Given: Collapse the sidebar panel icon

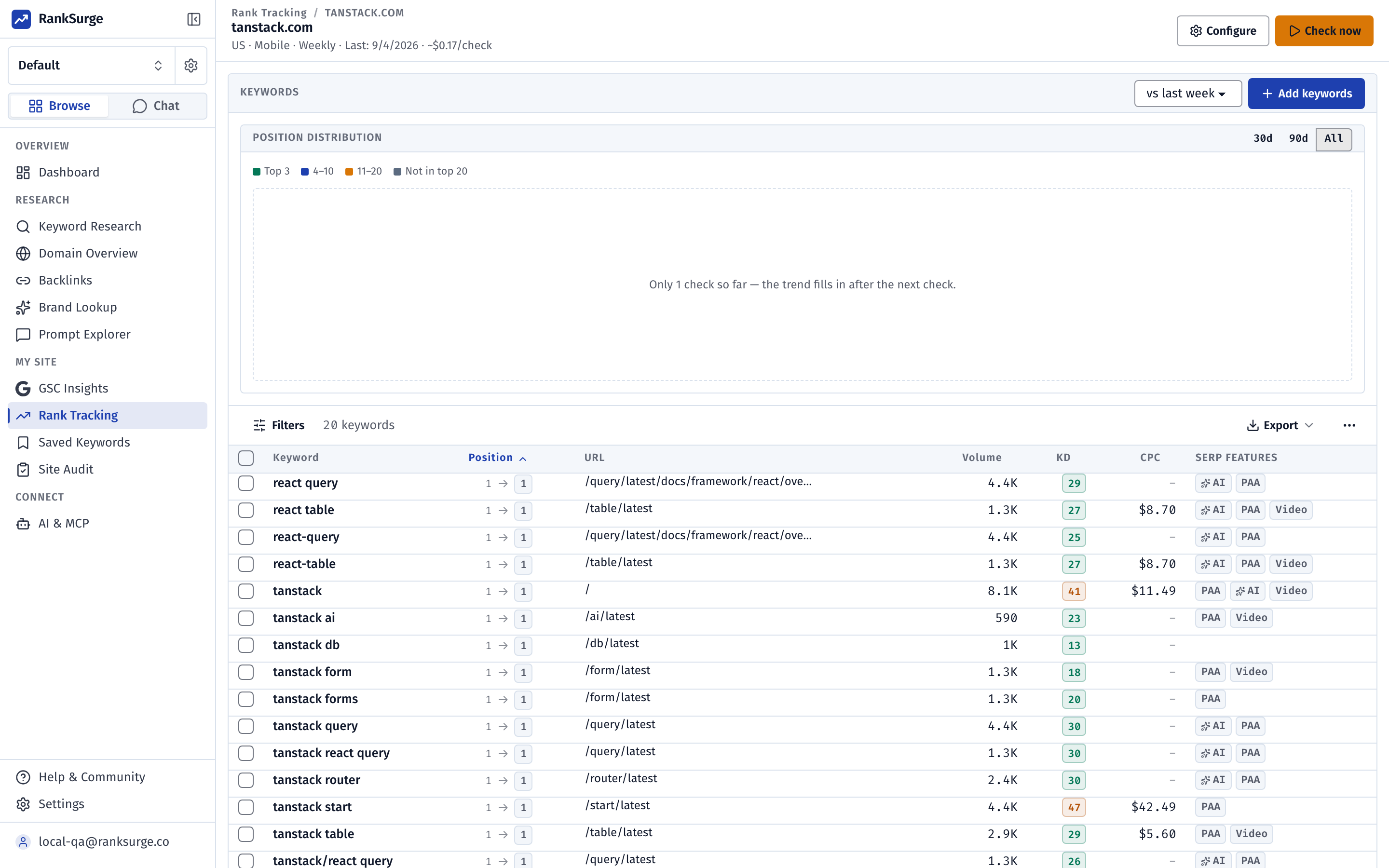Looking at the screenshot, I should [x=194, y=19].
